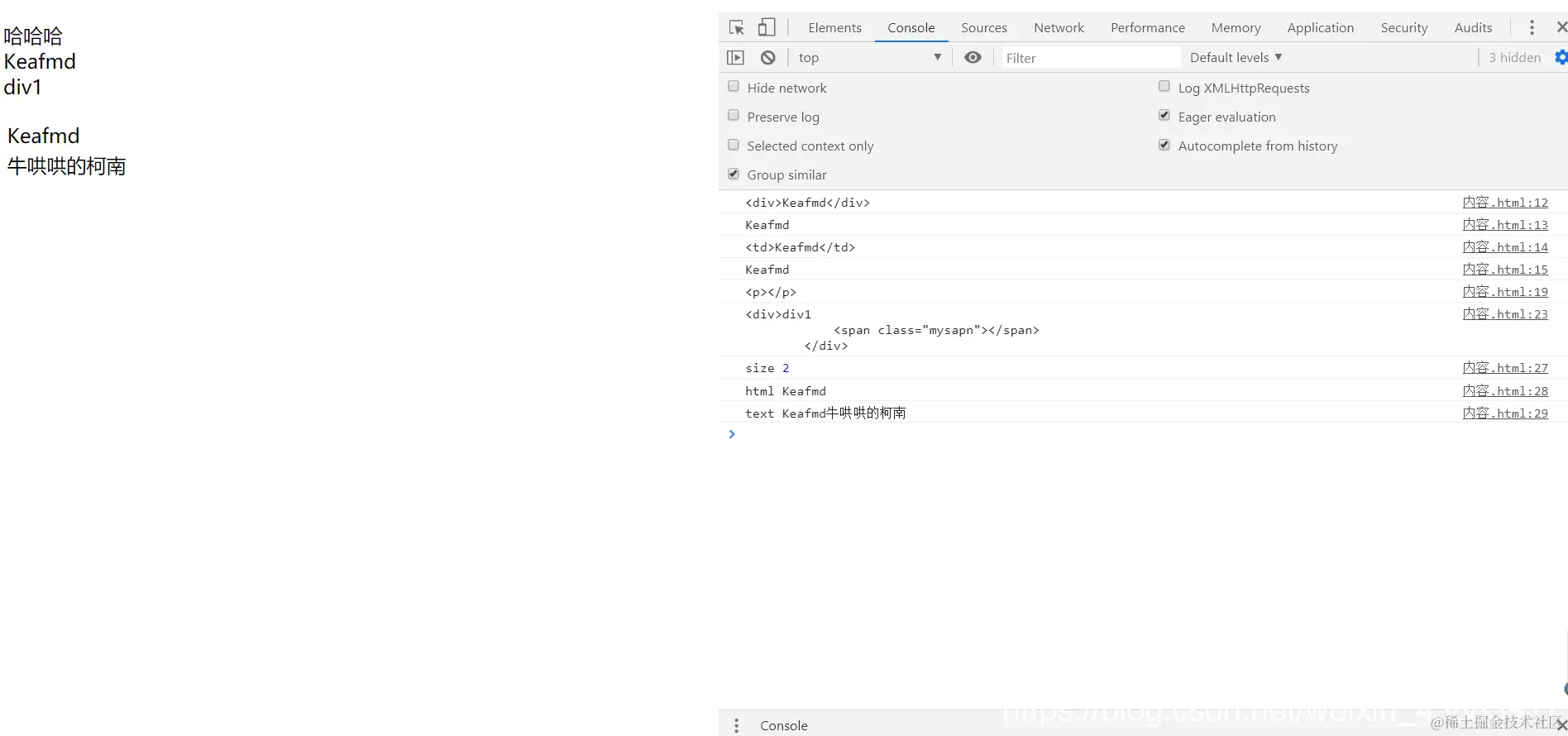Viewport: 1568px width, 736px height.
Task: Click the 哈哈哈 text on the page
Action: [33, 36]
